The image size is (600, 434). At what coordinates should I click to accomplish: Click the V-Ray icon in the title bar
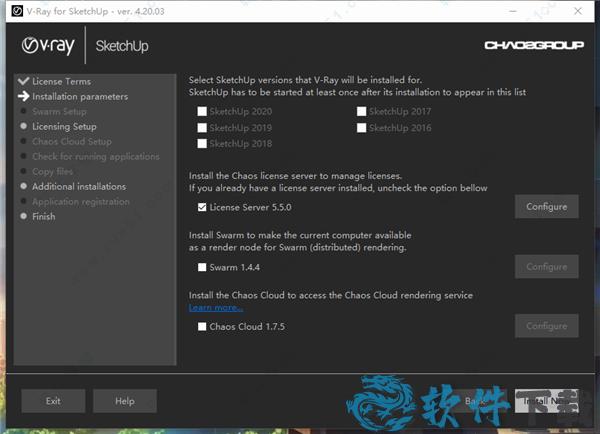(x=13, y=10)
